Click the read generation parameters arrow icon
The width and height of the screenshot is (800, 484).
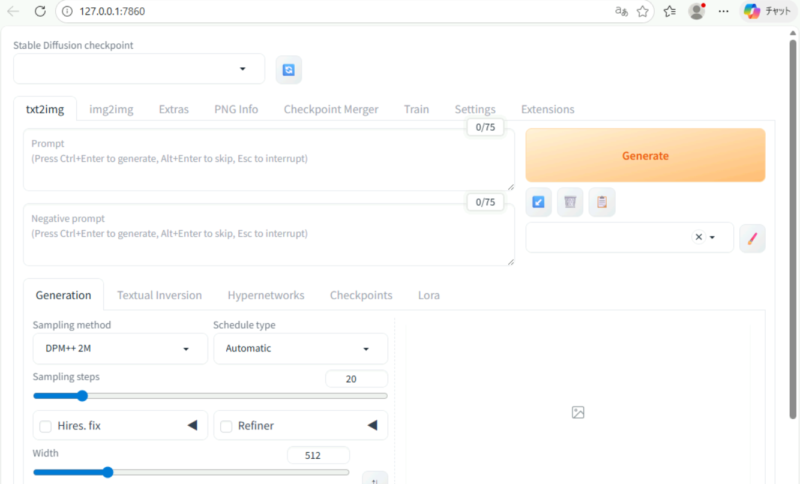tap(539, 203)
